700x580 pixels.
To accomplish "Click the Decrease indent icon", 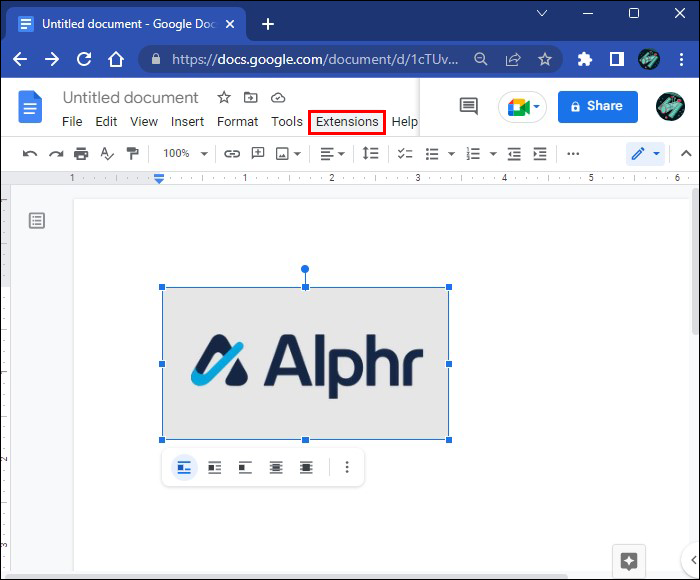I will click(514, 154).
